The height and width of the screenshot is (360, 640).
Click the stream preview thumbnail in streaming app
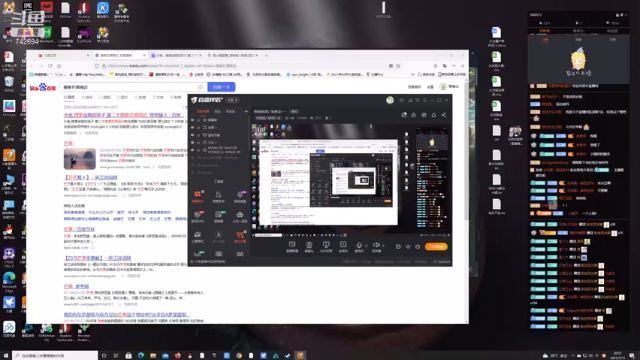(351, 180)
